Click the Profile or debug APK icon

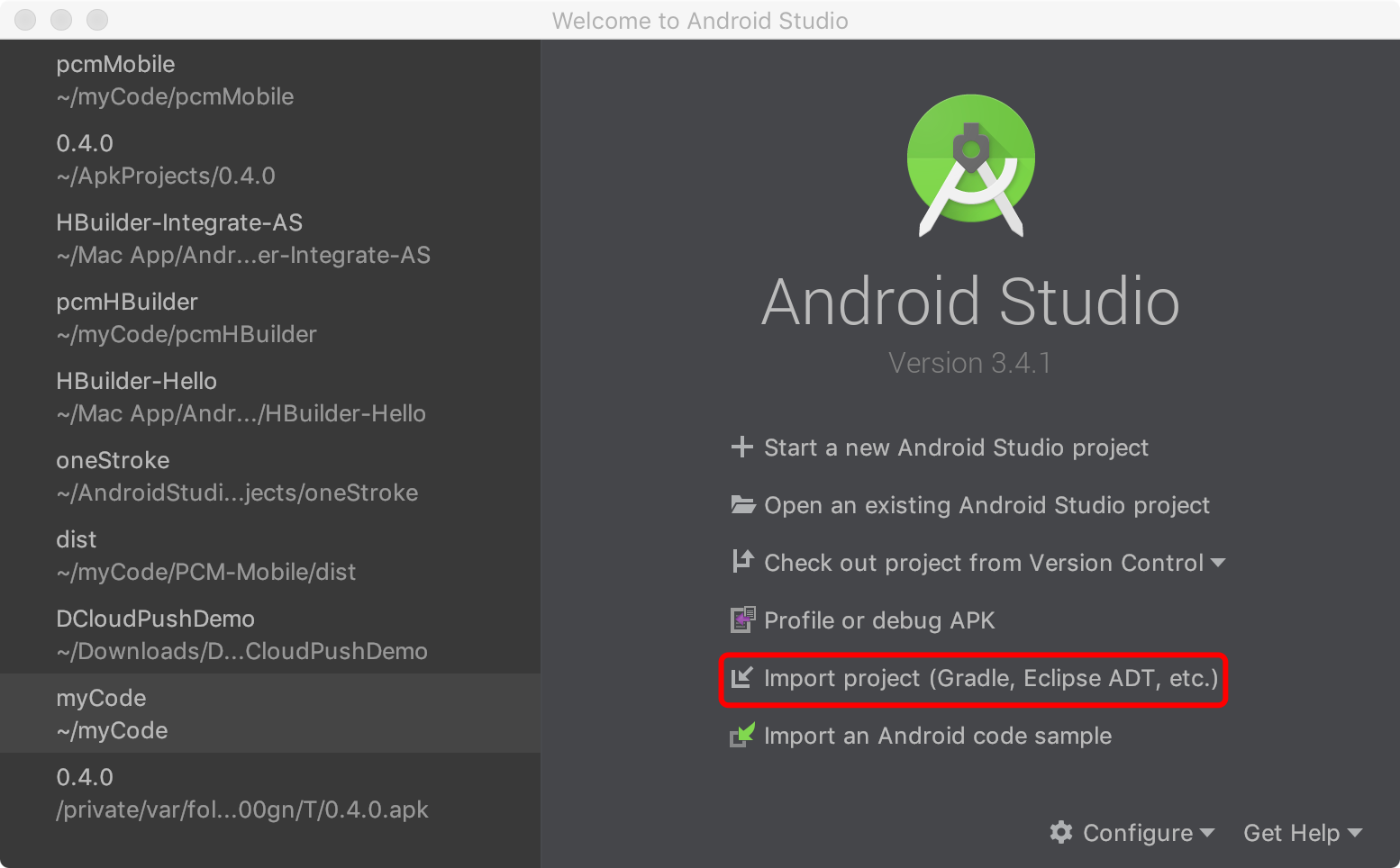(x=742, y=619)
